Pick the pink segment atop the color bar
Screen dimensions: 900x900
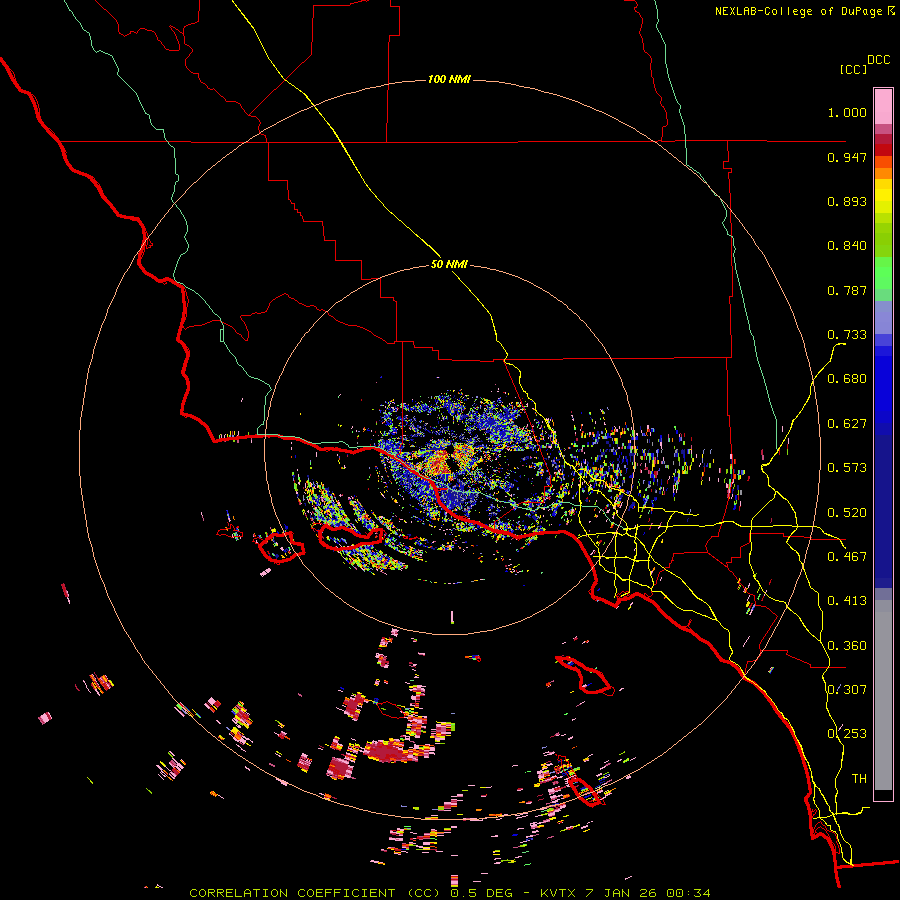pyautogui.click(x=883, y=106)
